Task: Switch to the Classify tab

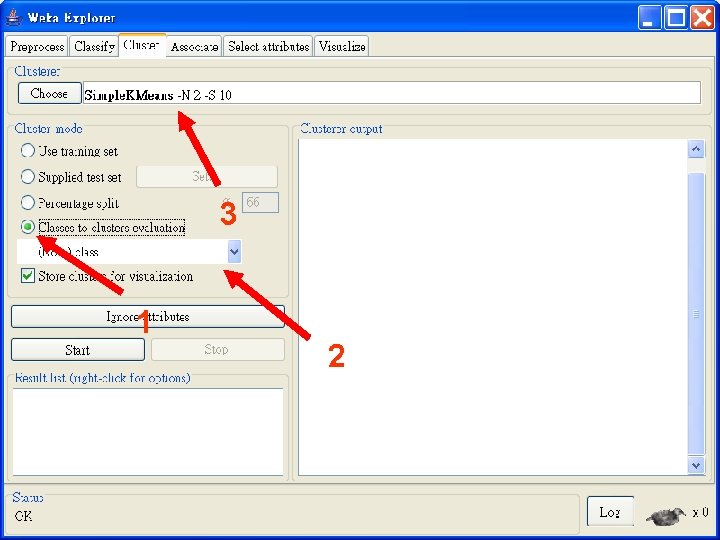Action: (x=94, y=46)
